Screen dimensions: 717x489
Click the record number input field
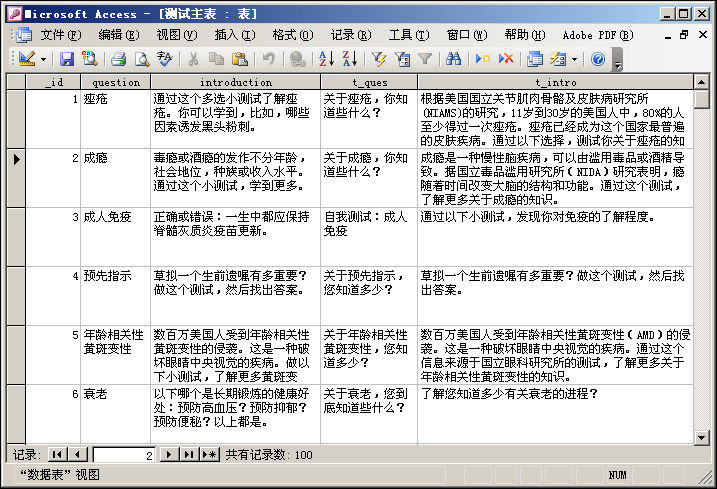point(124,455)
